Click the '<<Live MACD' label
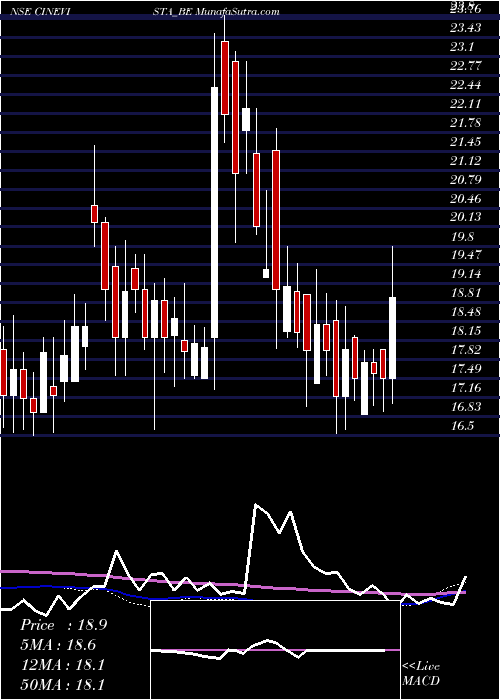500x700 pixels. (421, 674)
